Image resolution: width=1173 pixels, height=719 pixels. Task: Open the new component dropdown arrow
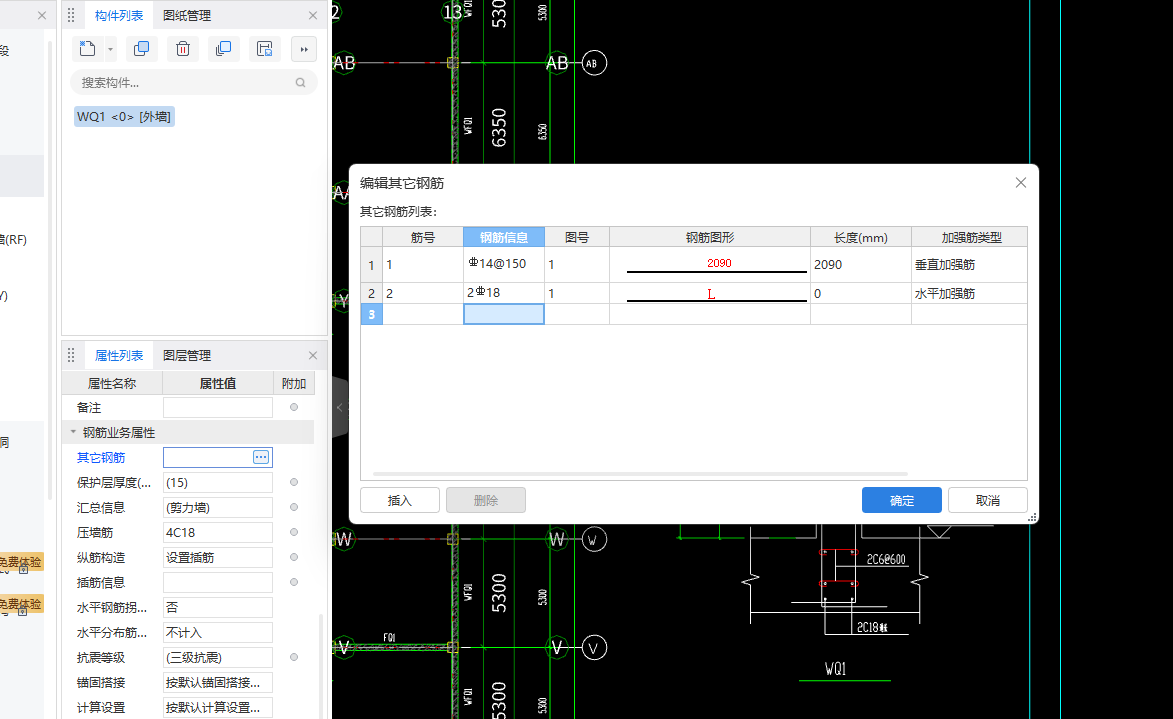coord(110,49)
